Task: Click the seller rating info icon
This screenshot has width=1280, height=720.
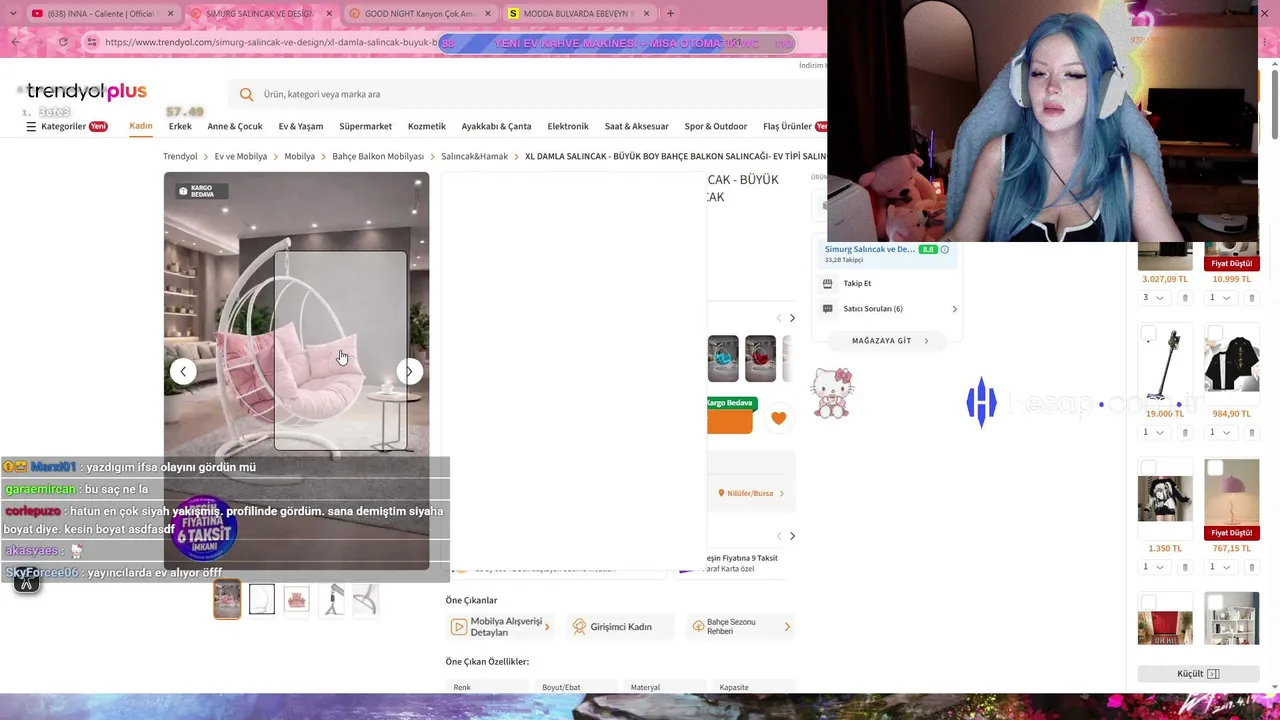Action: tap(944, 249)
